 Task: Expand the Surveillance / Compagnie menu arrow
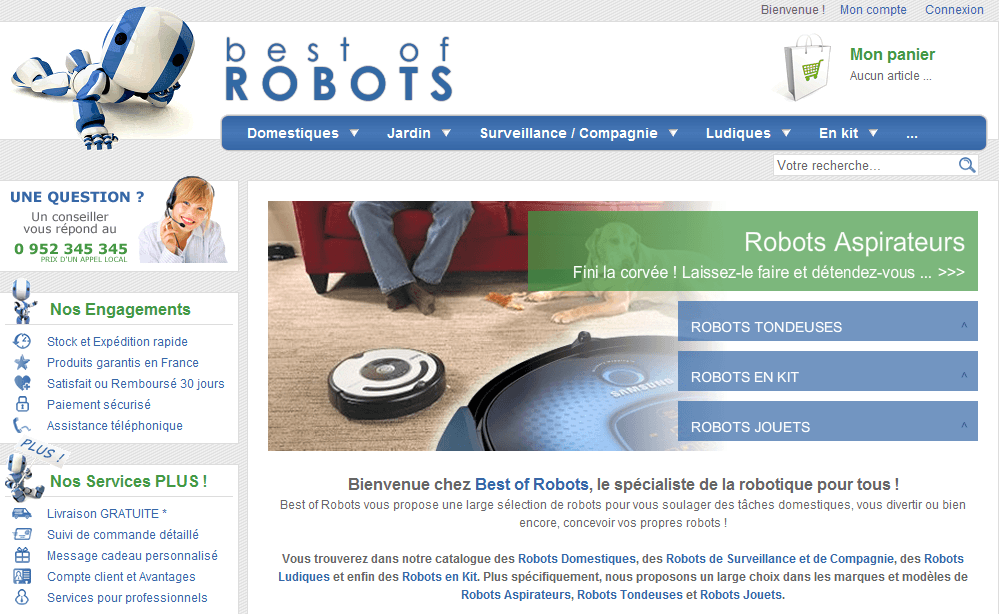(x=673, y=133)
